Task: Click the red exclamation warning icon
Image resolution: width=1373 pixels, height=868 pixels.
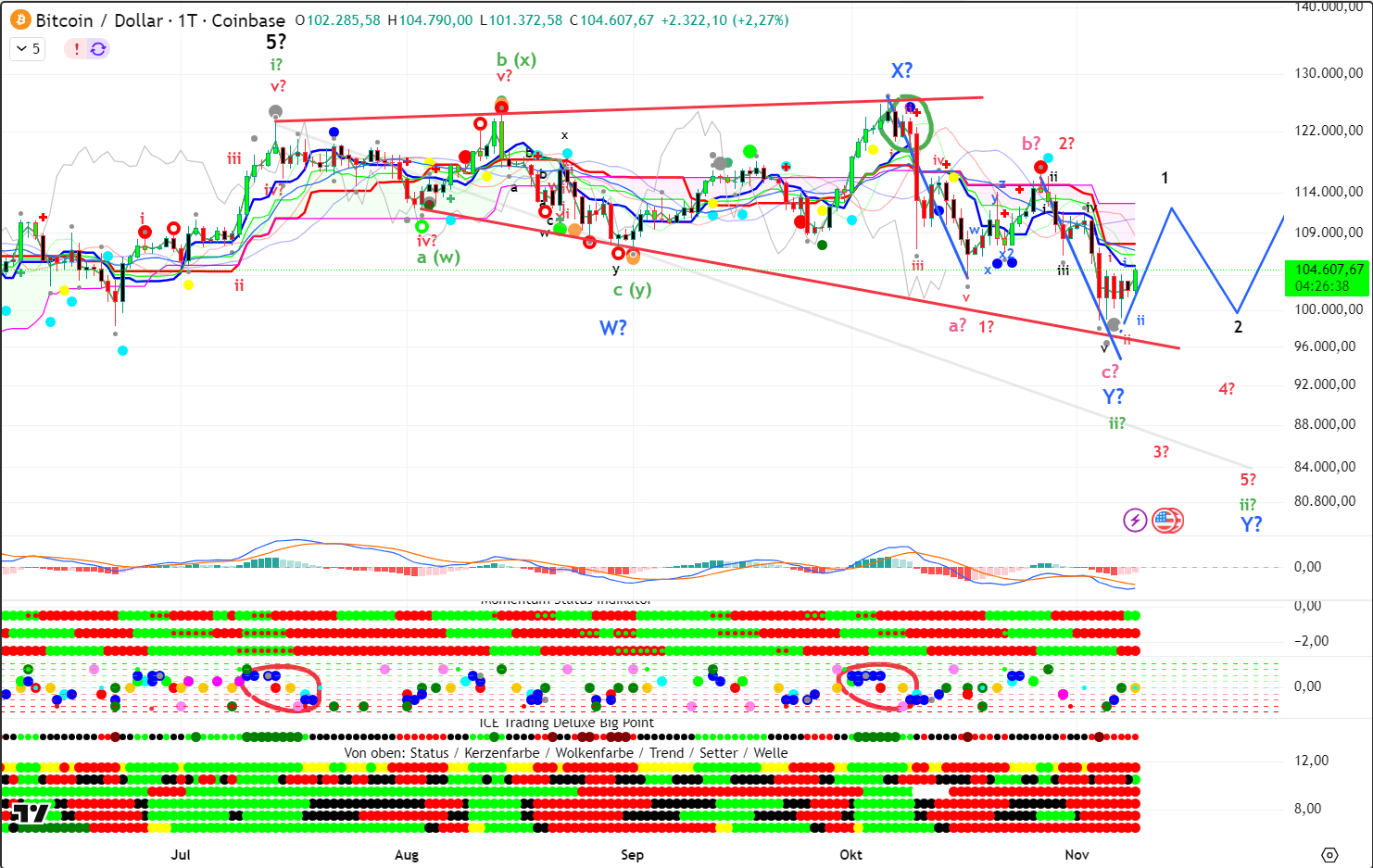Action: tap(76, 49)
